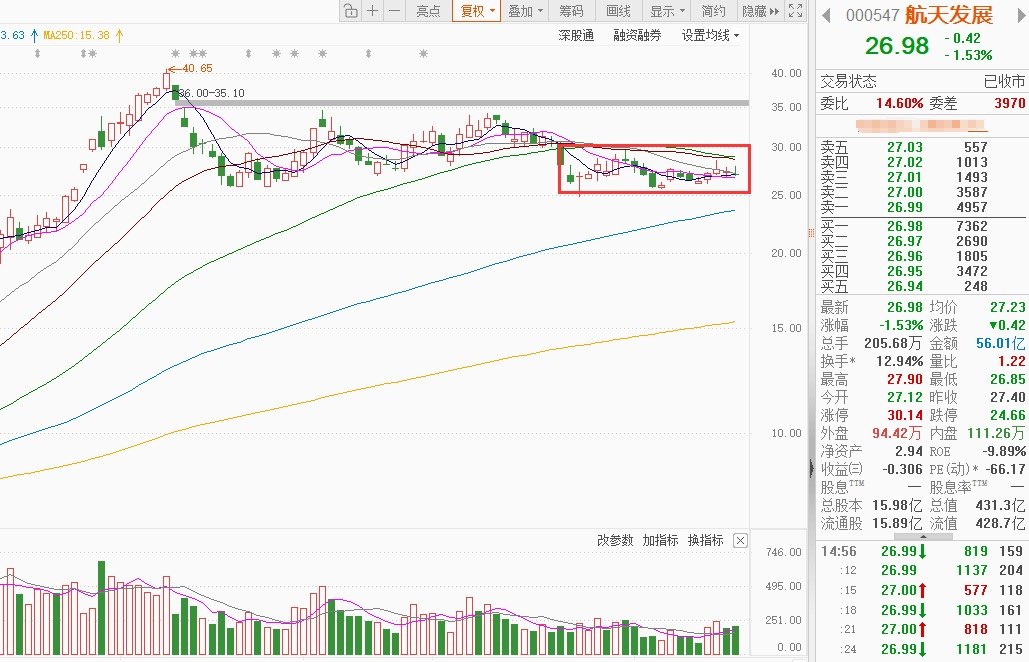Click the side panel collapse handle
The image size is (1029, 662).
812,468
